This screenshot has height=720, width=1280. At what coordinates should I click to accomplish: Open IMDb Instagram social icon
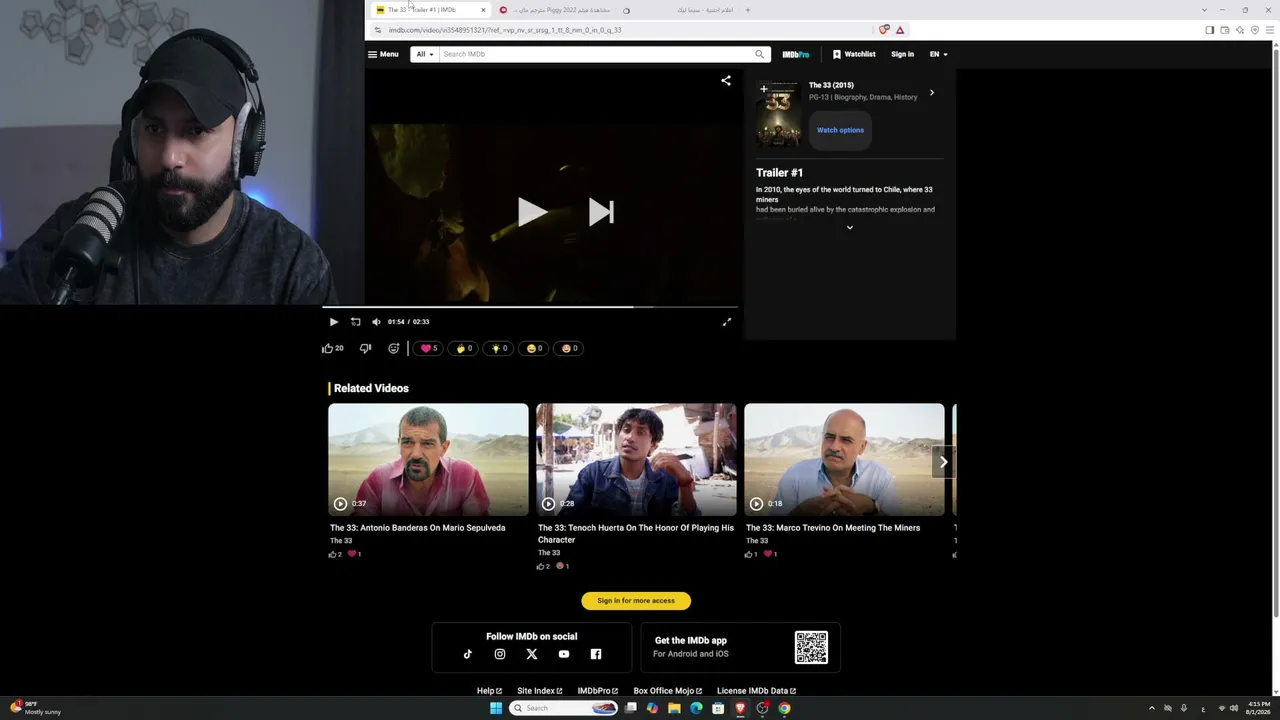pos(500,654)
